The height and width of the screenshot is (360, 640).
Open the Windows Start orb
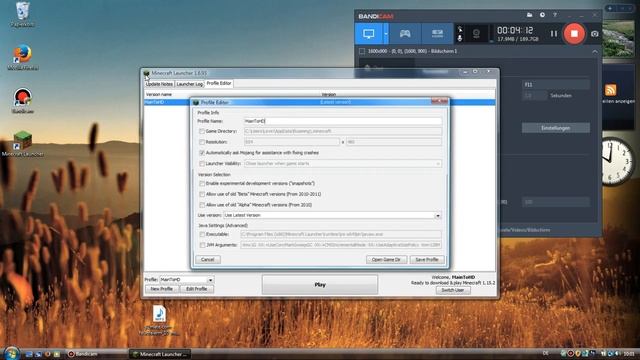click(x=11, y=353)
